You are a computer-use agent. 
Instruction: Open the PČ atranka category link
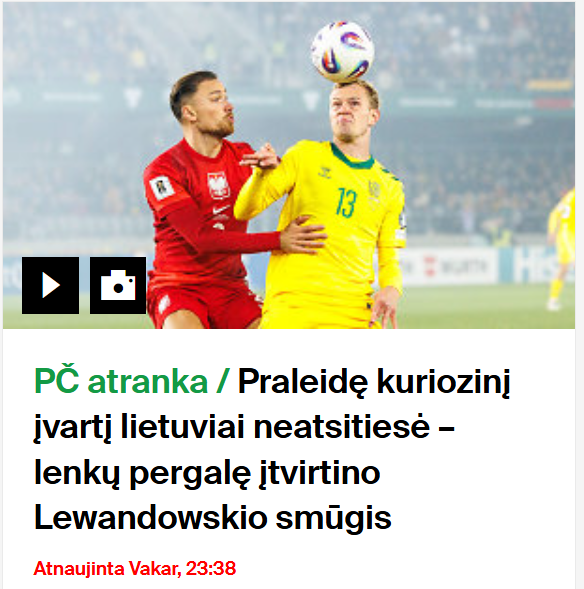coord(121,382)
